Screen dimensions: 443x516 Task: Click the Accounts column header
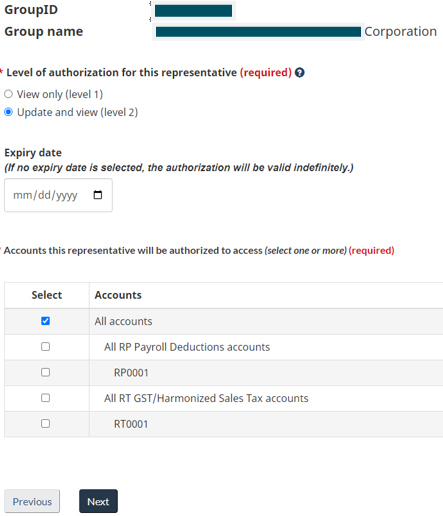pos(118,295)
